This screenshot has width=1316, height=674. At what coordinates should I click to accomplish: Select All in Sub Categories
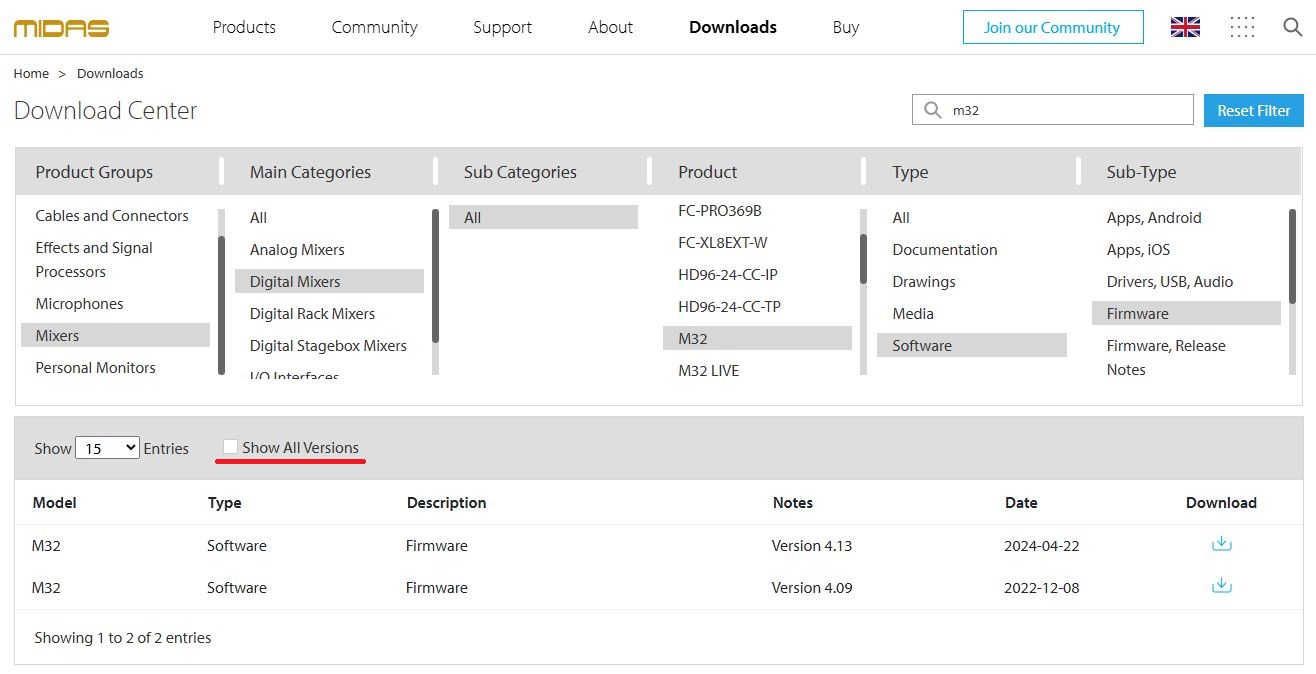tap(543, 217)
